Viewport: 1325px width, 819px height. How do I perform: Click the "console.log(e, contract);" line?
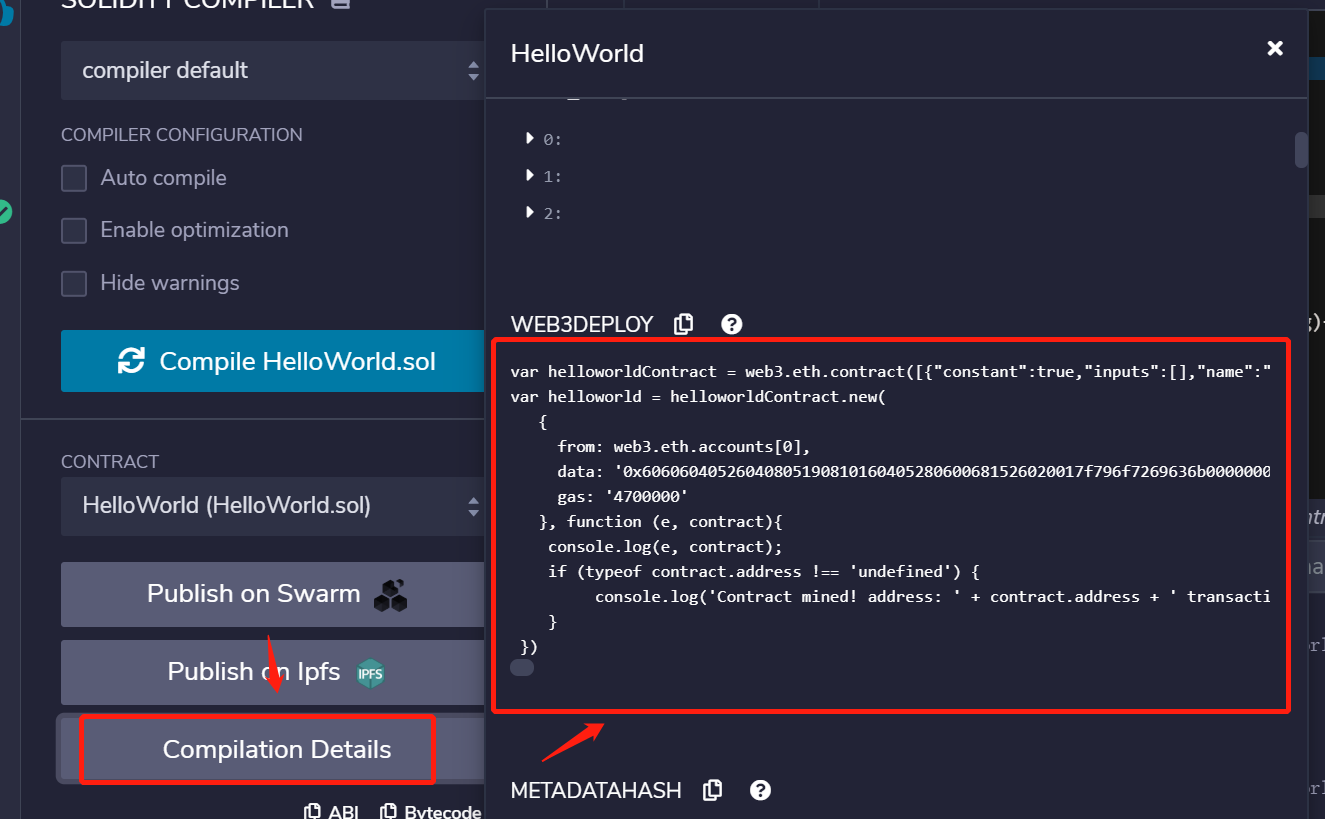pos(665,546)
